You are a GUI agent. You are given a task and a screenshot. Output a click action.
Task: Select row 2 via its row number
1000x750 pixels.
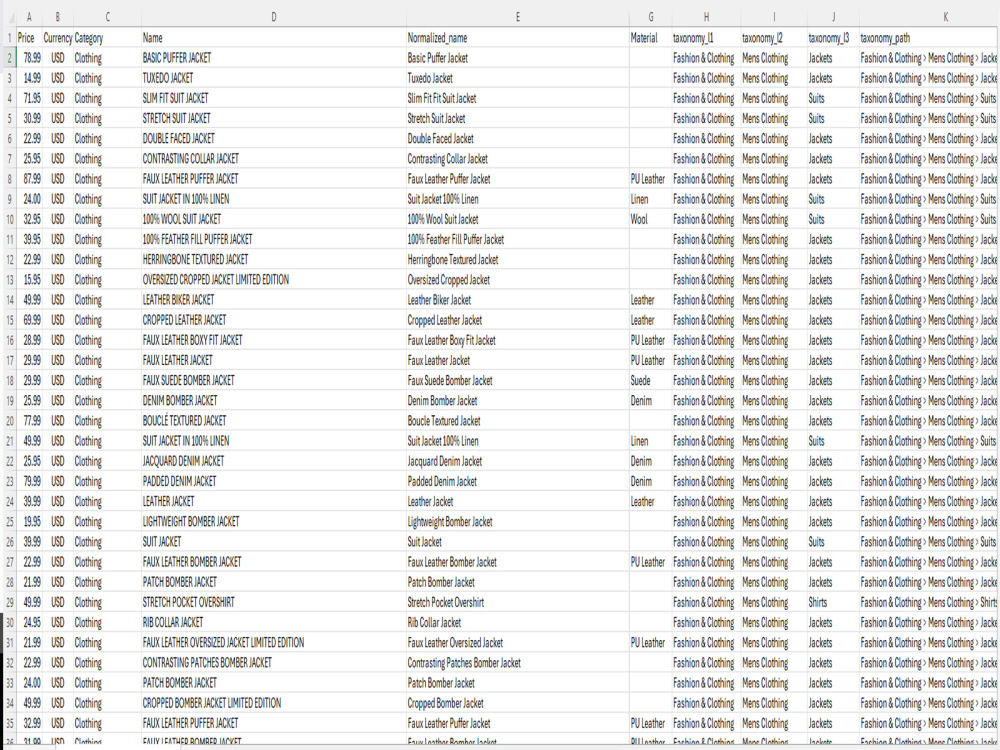point(9,58)
